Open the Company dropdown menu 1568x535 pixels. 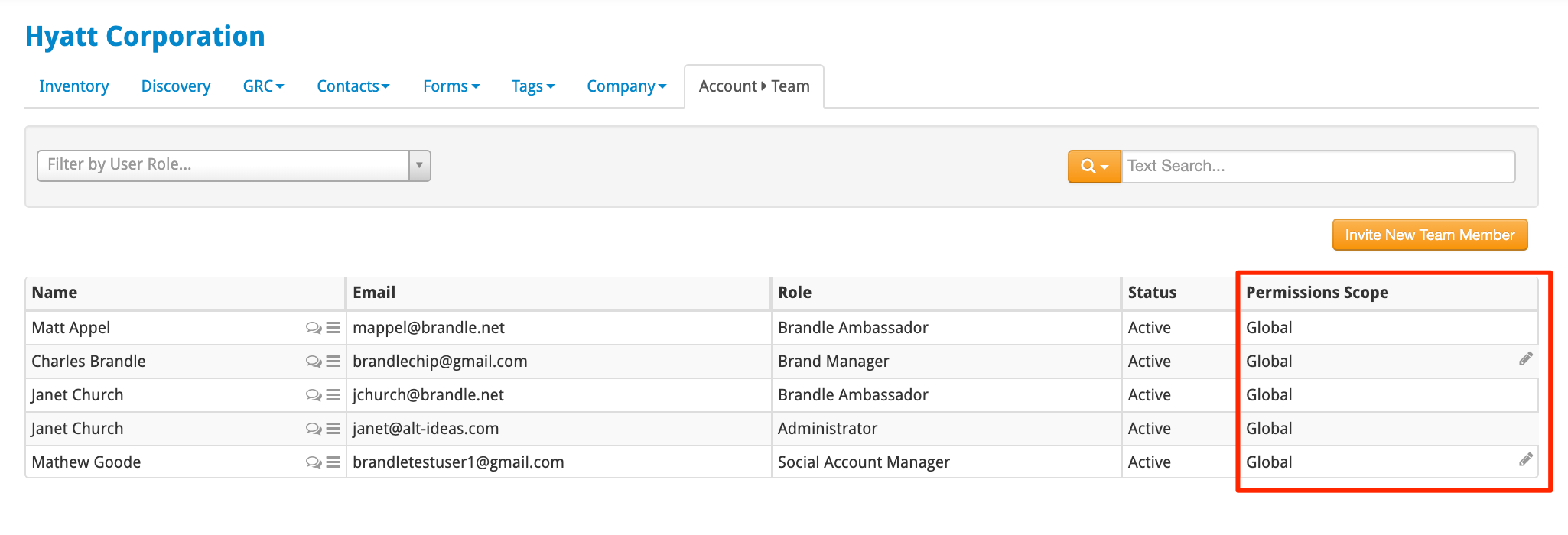coord(626,86)
